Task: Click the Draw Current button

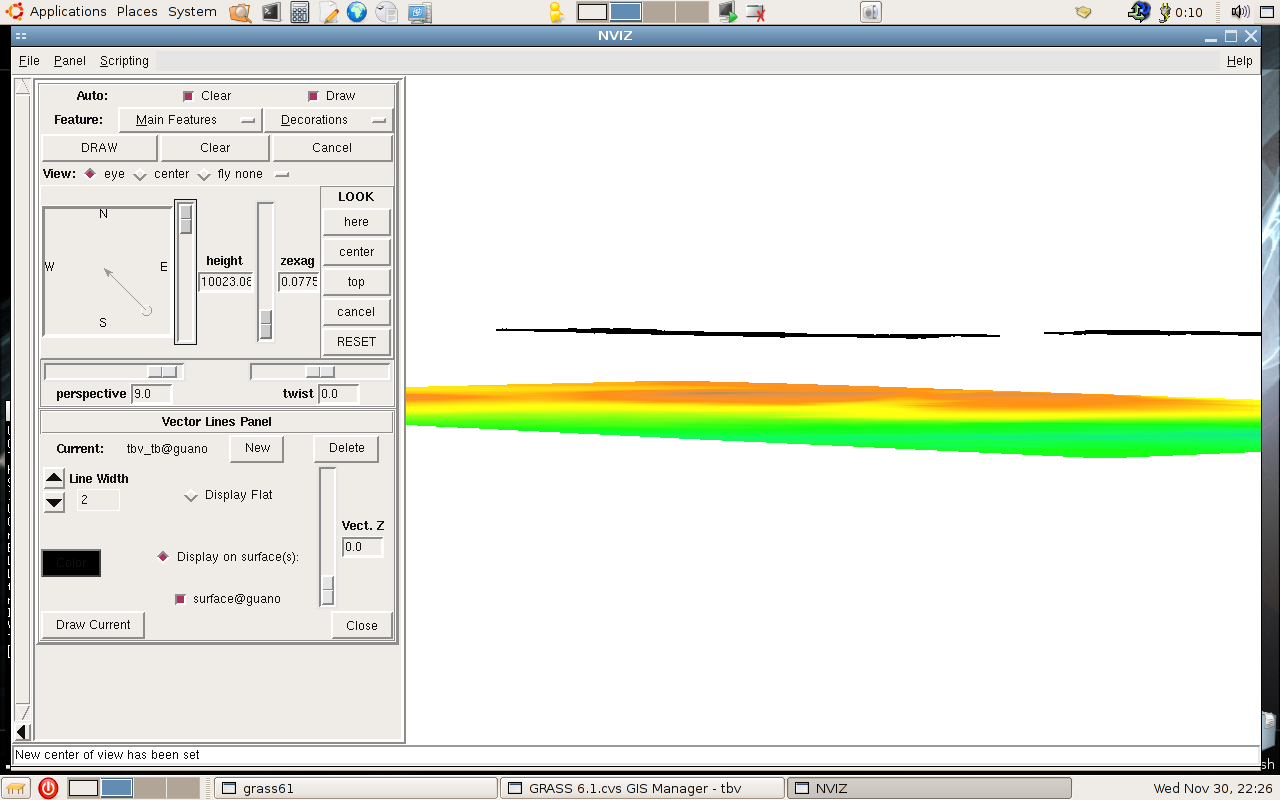Action: [x=93, y=625]
